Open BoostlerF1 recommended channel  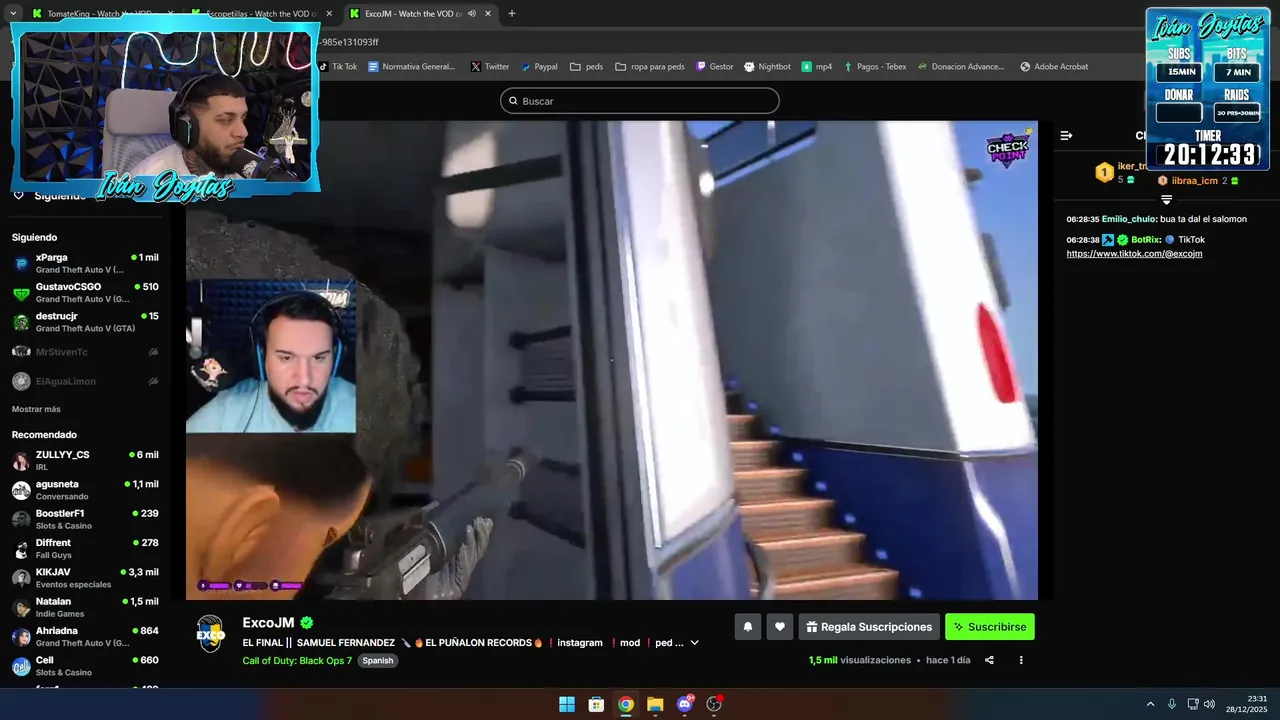85,519
